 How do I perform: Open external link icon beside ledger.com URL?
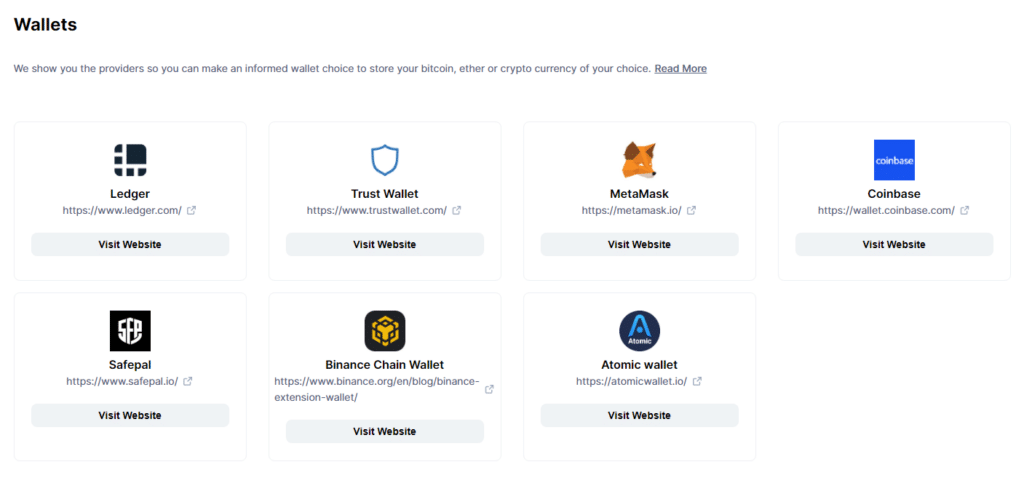(192, 210)
